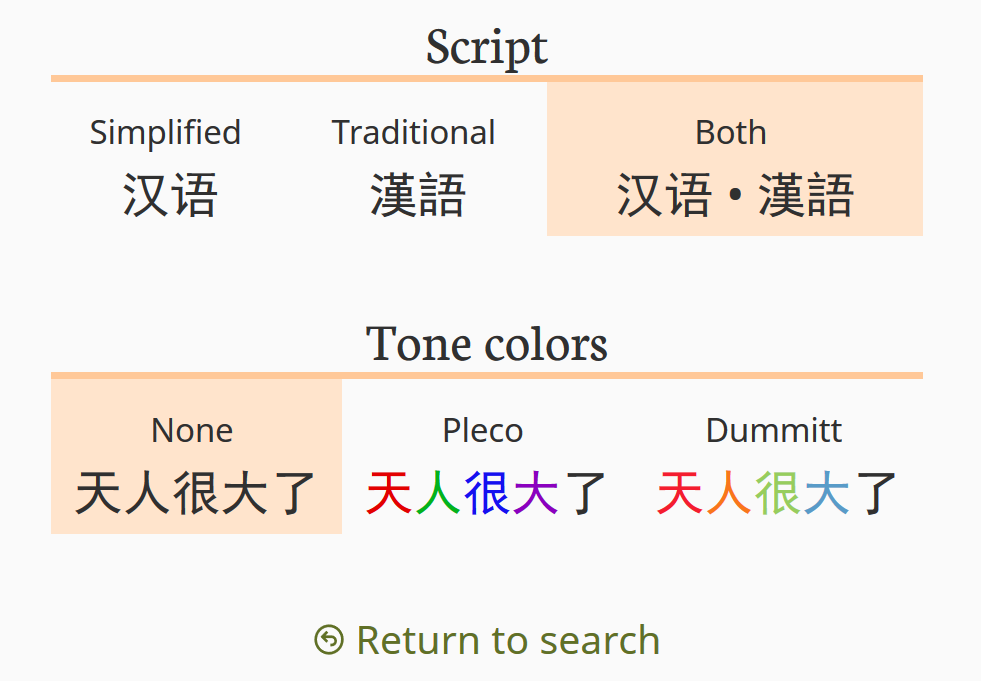Click the traditional 漢語 sample text
The height and width of the screenshot is (681, 981).
click(418, 194)
